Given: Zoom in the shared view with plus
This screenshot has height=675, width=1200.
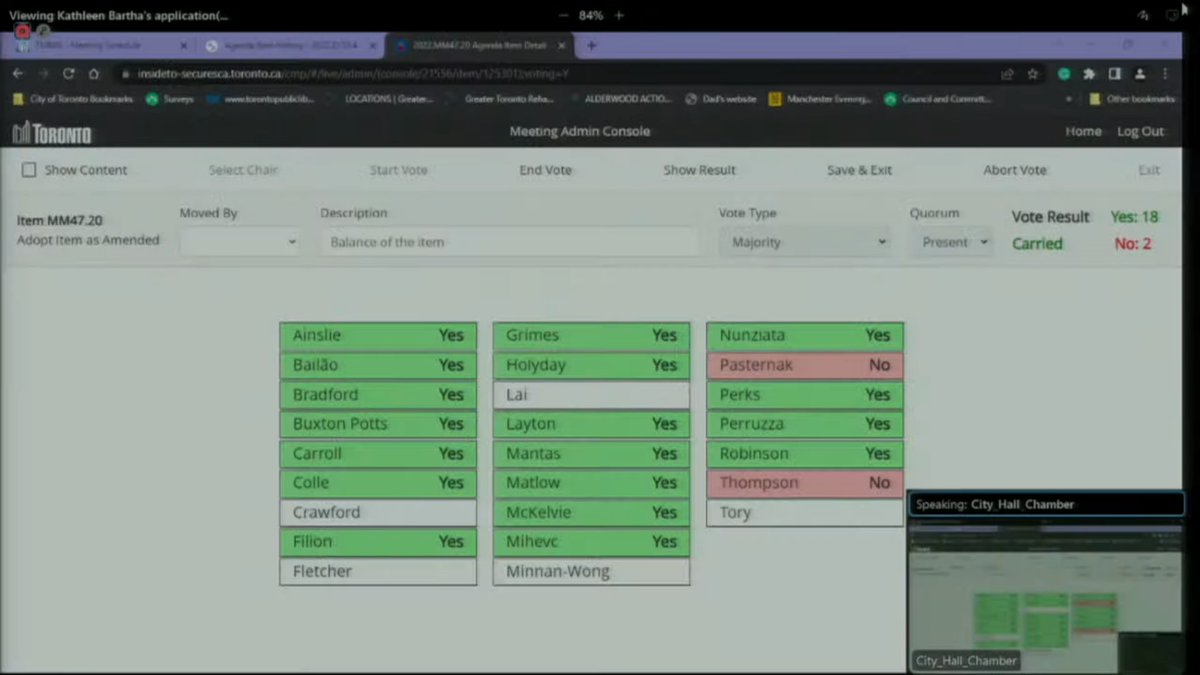Looking at the screenshot, I should pyautogui.click(x=619, y=15).
